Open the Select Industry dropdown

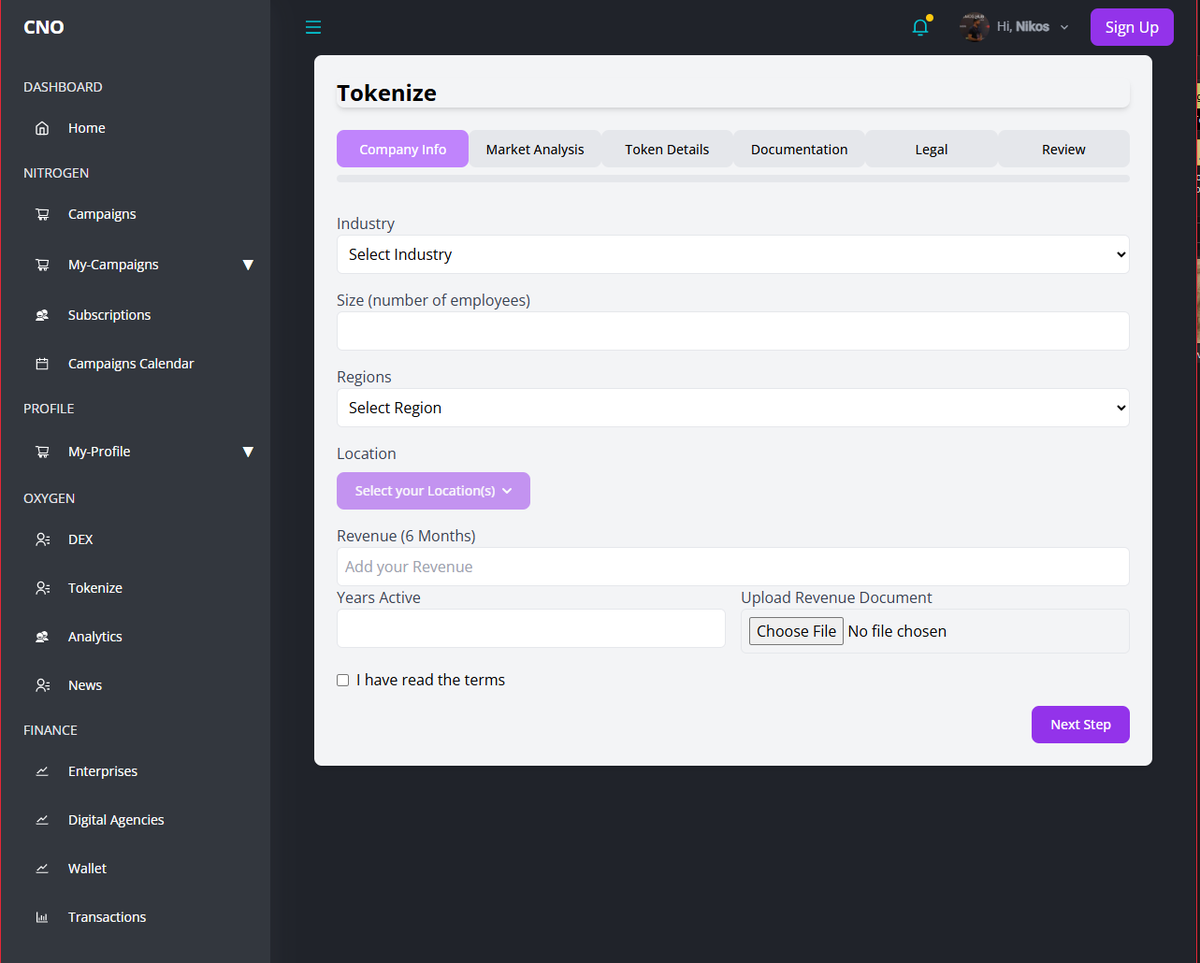pos(733,254)
